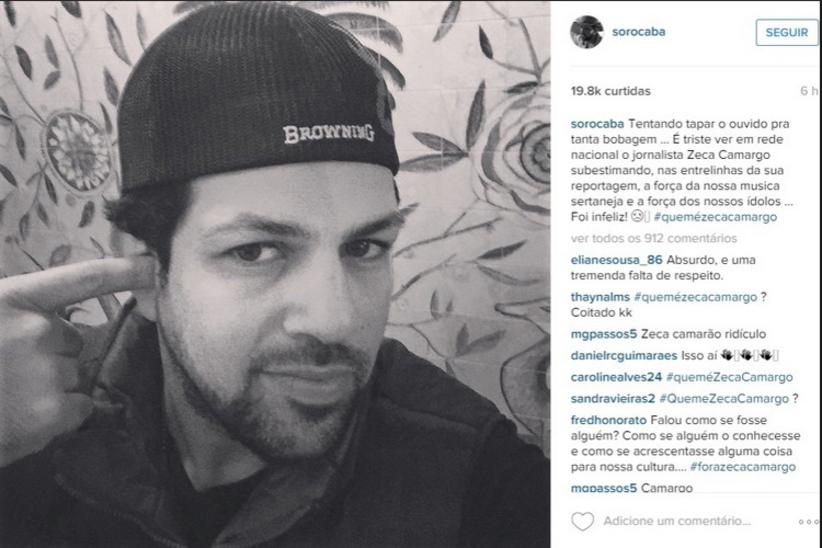
Task: Open danielrcguimaraes commenter profile
Action: (624, 356)
